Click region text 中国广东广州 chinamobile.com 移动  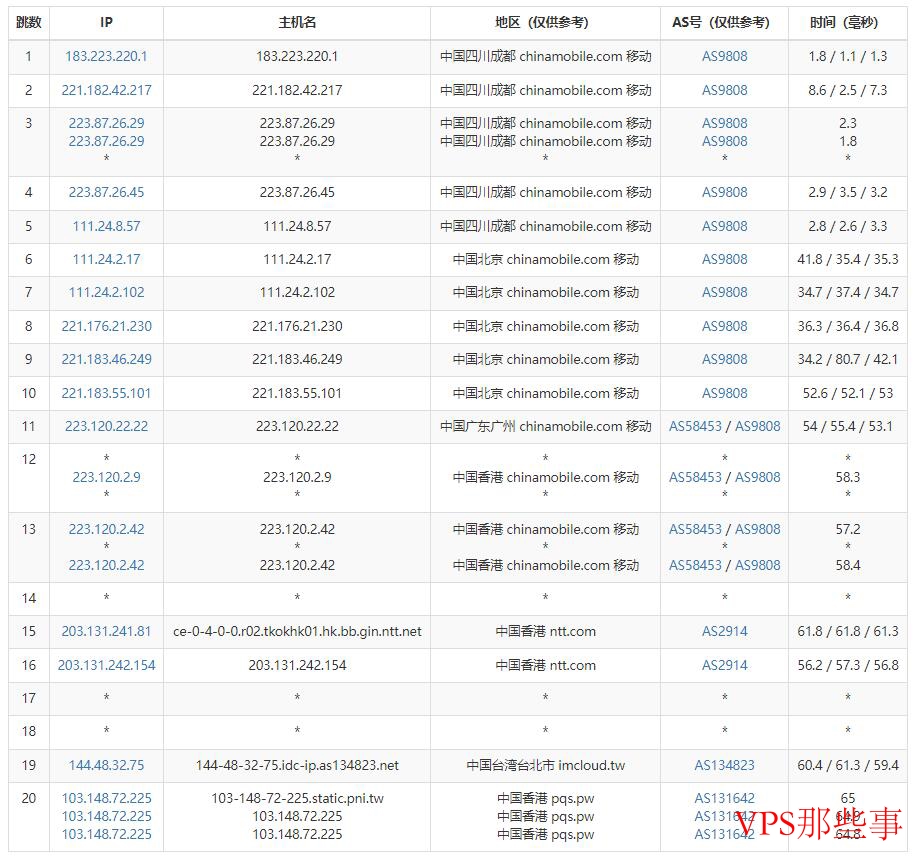tap(546, 427)
